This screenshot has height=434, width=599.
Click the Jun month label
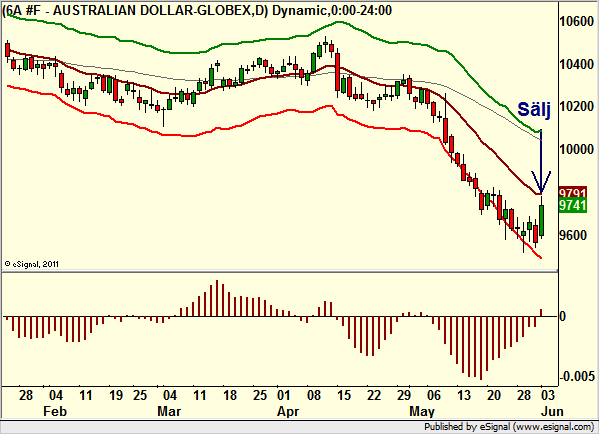point(552,411)
